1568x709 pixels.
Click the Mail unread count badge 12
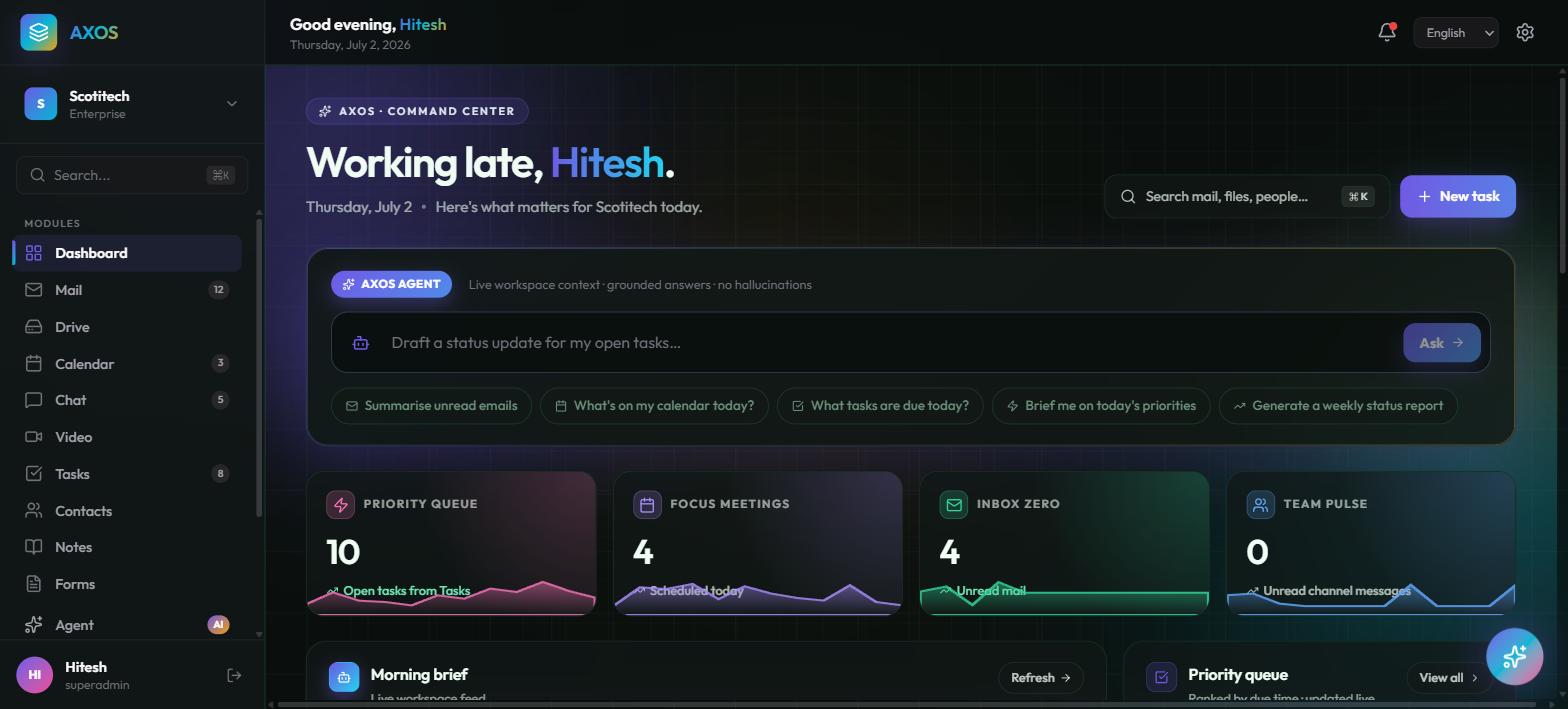coord(219,290)
